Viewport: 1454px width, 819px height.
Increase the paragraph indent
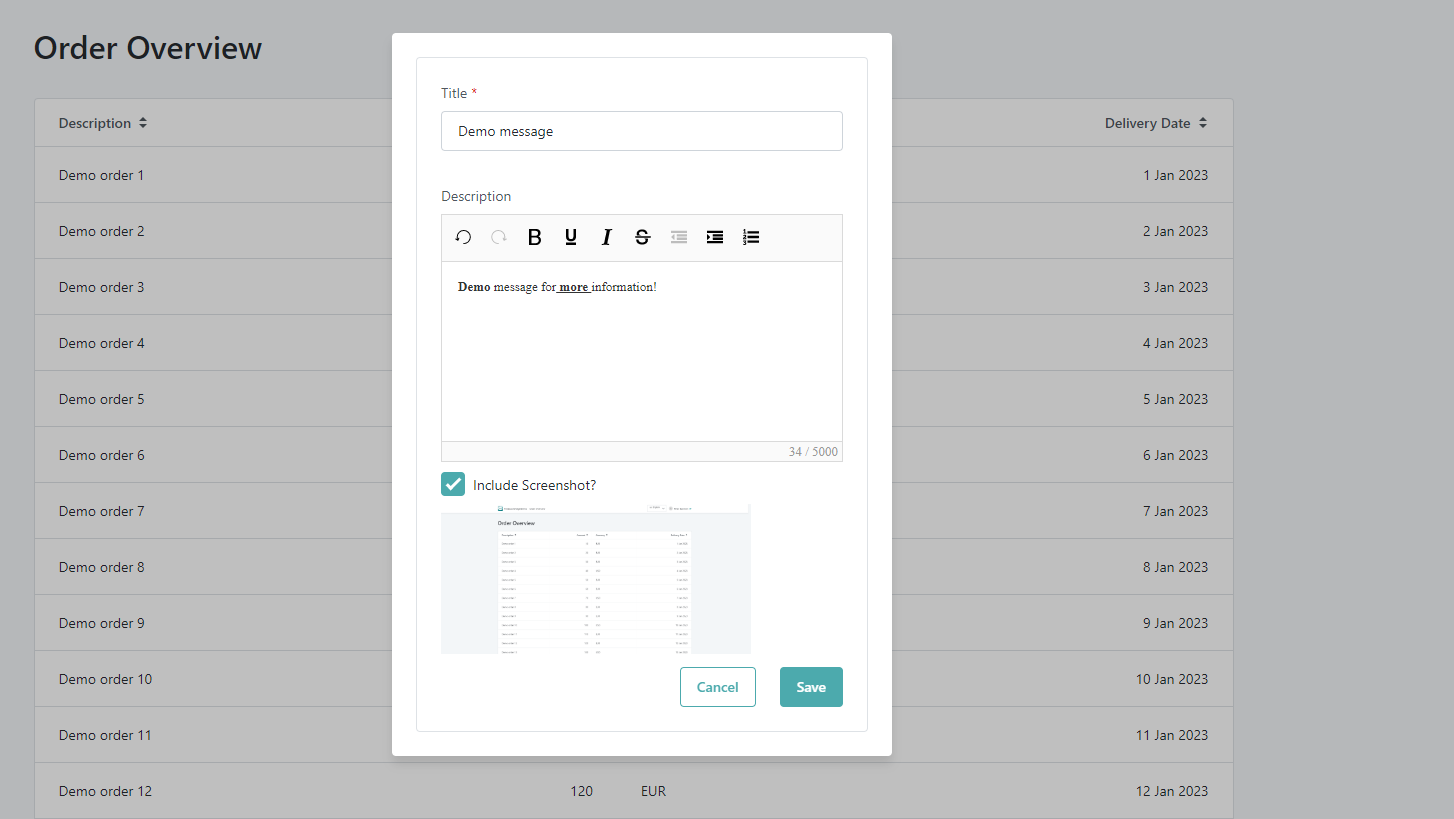(715, 237)
